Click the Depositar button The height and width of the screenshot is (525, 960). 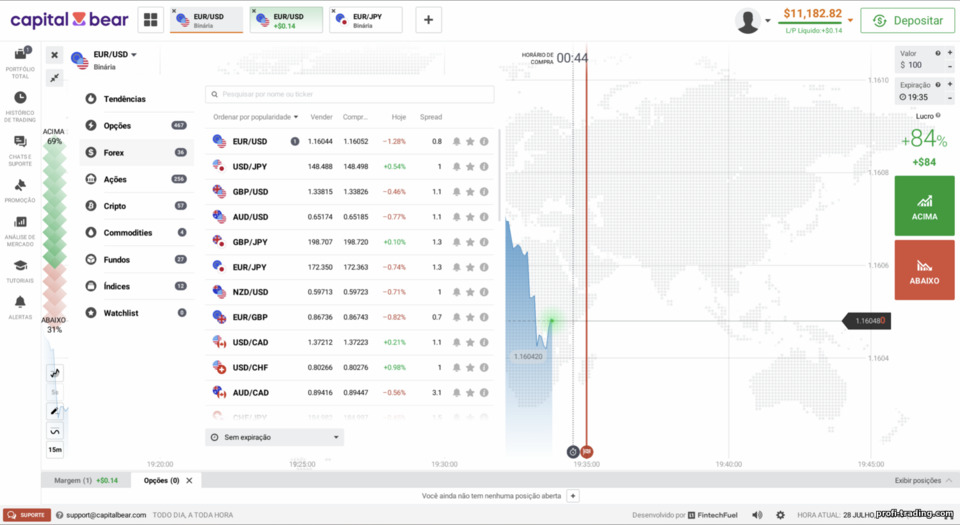coord(907,20)
